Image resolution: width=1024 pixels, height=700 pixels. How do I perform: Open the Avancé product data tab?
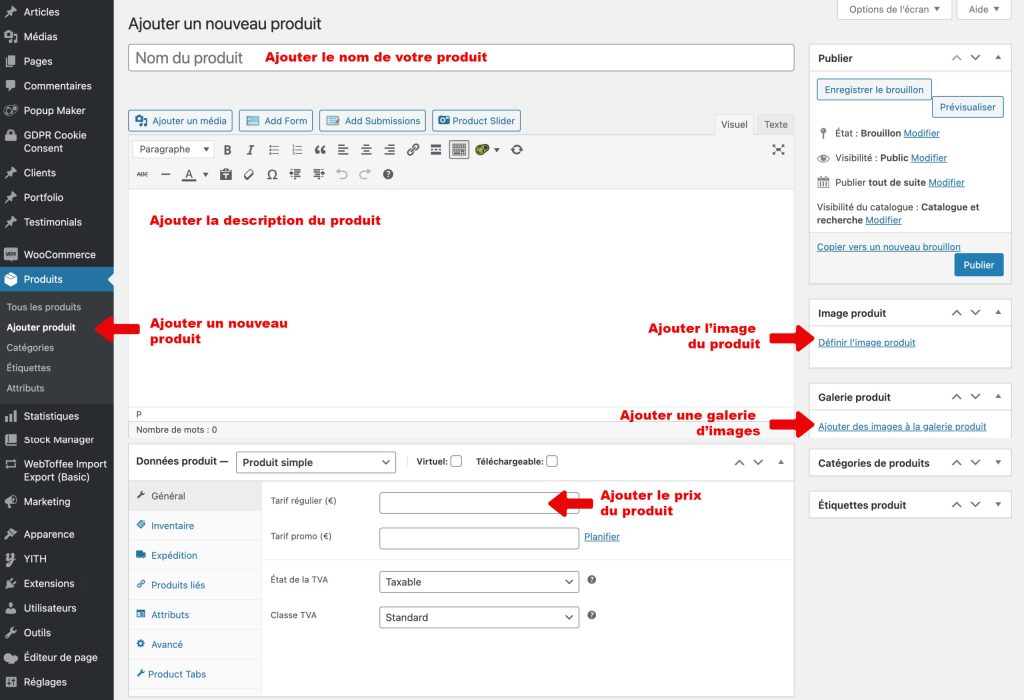167,644
